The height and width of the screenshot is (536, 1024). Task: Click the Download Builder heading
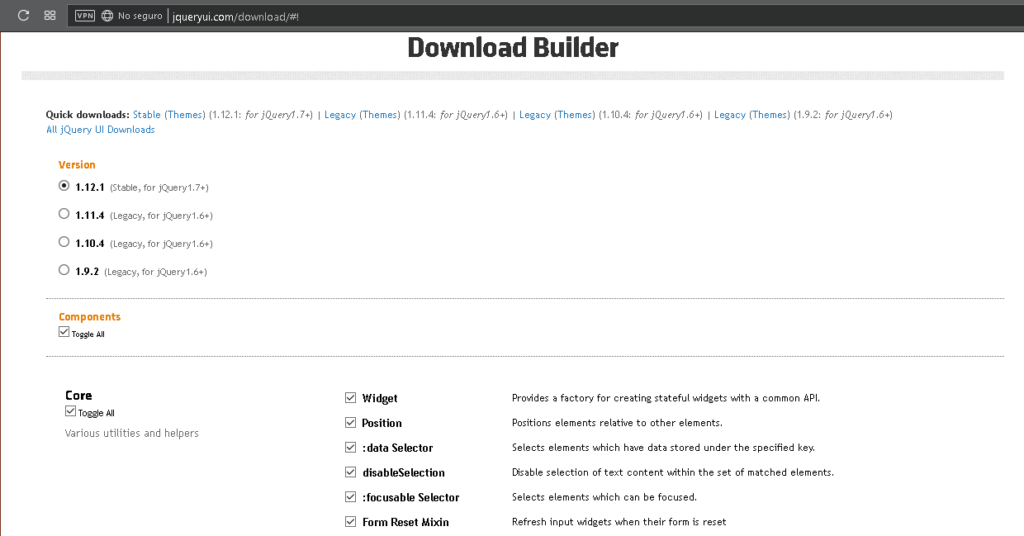tap(513, 48)
